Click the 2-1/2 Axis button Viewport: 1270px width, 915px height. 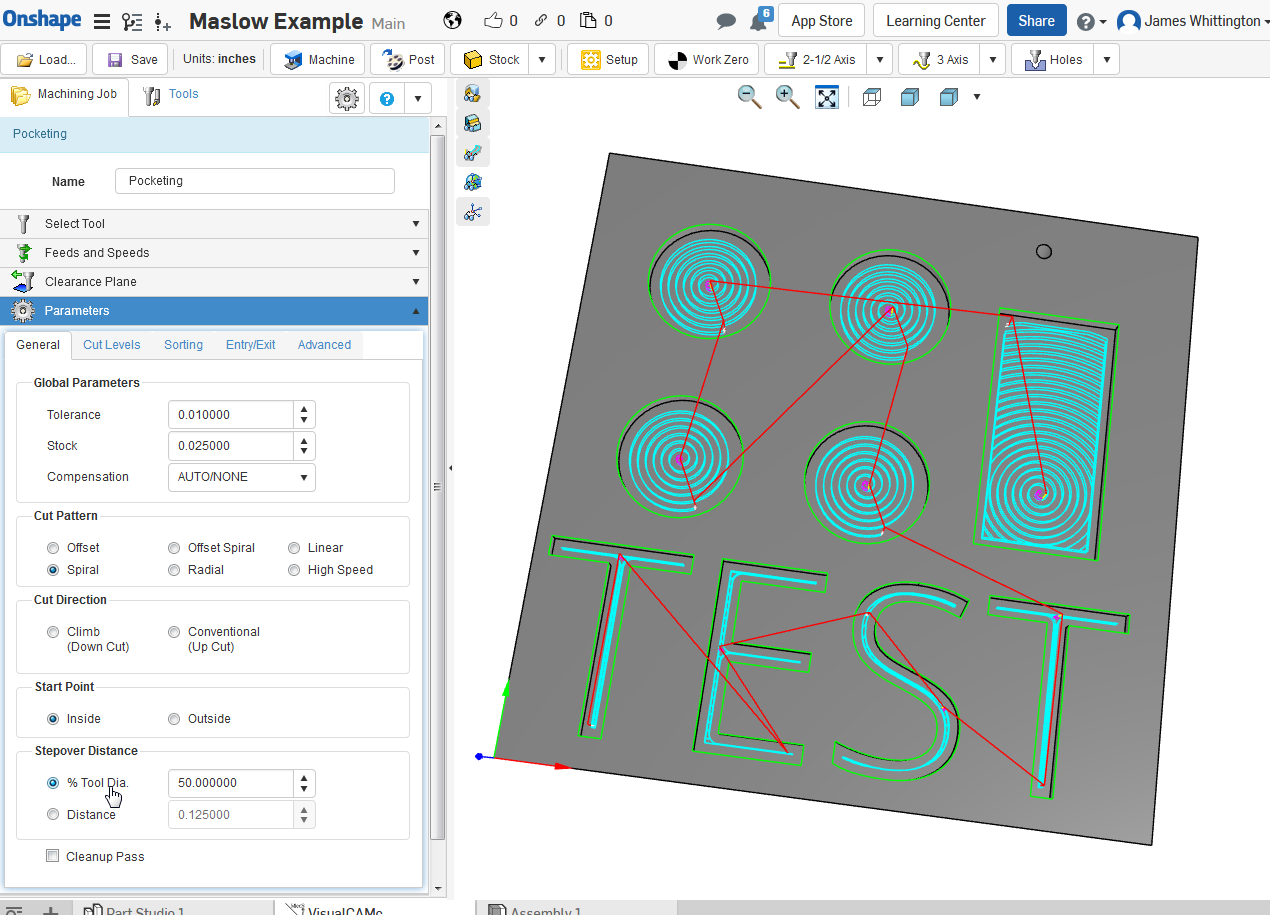(x=817, y=59)
